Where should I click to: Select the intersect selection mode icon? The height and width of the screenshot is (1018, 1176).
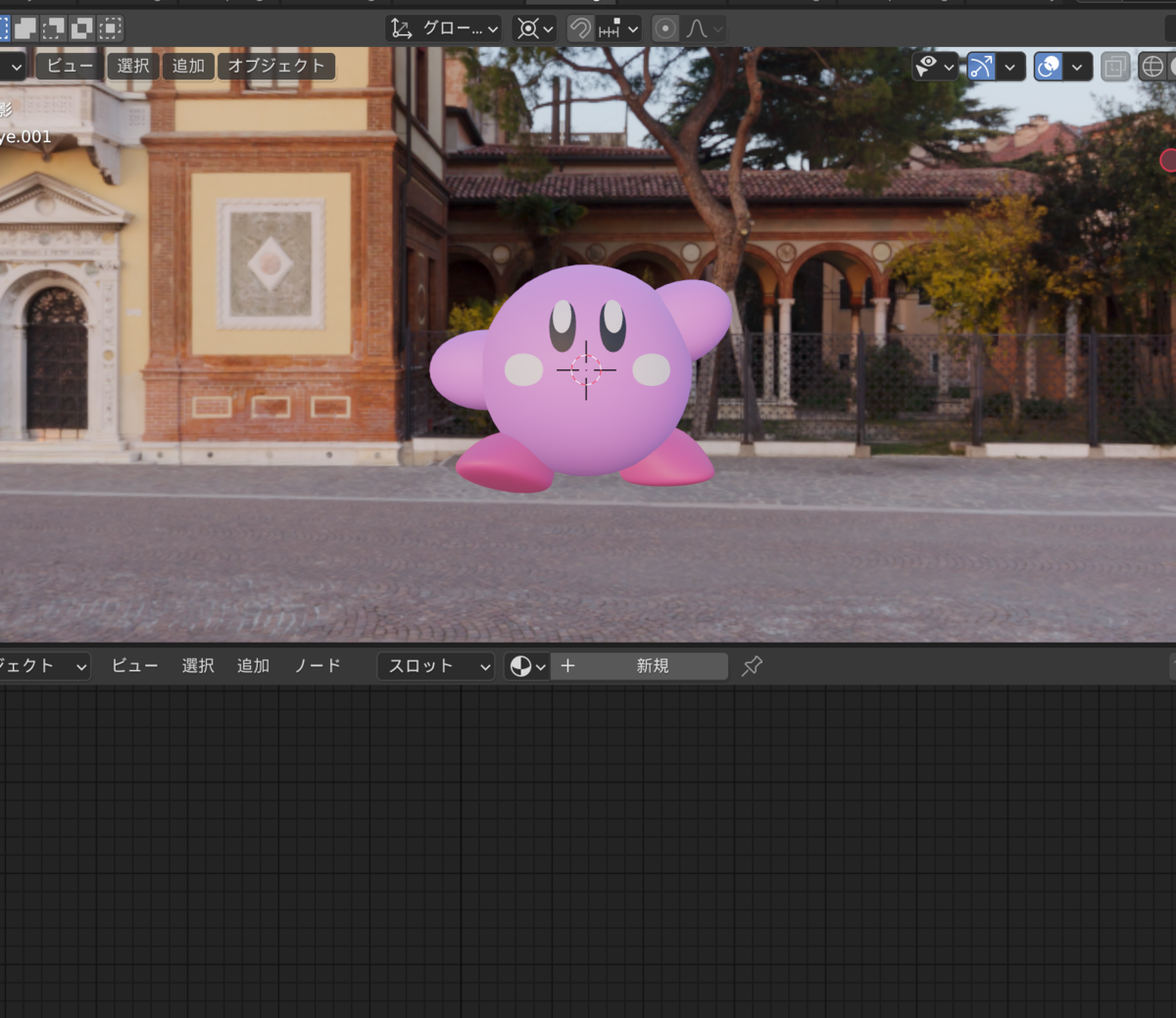pos(111,28)
